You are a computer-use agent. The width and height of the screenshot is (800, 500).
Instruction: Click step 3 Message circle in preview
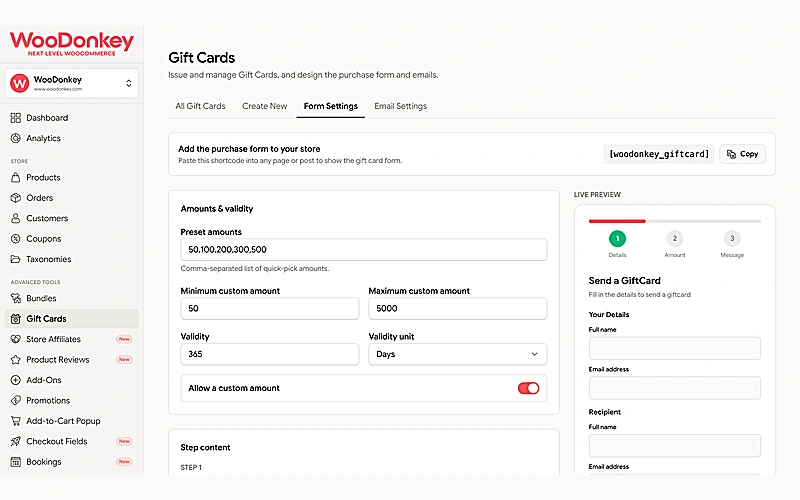click(732, 238)
